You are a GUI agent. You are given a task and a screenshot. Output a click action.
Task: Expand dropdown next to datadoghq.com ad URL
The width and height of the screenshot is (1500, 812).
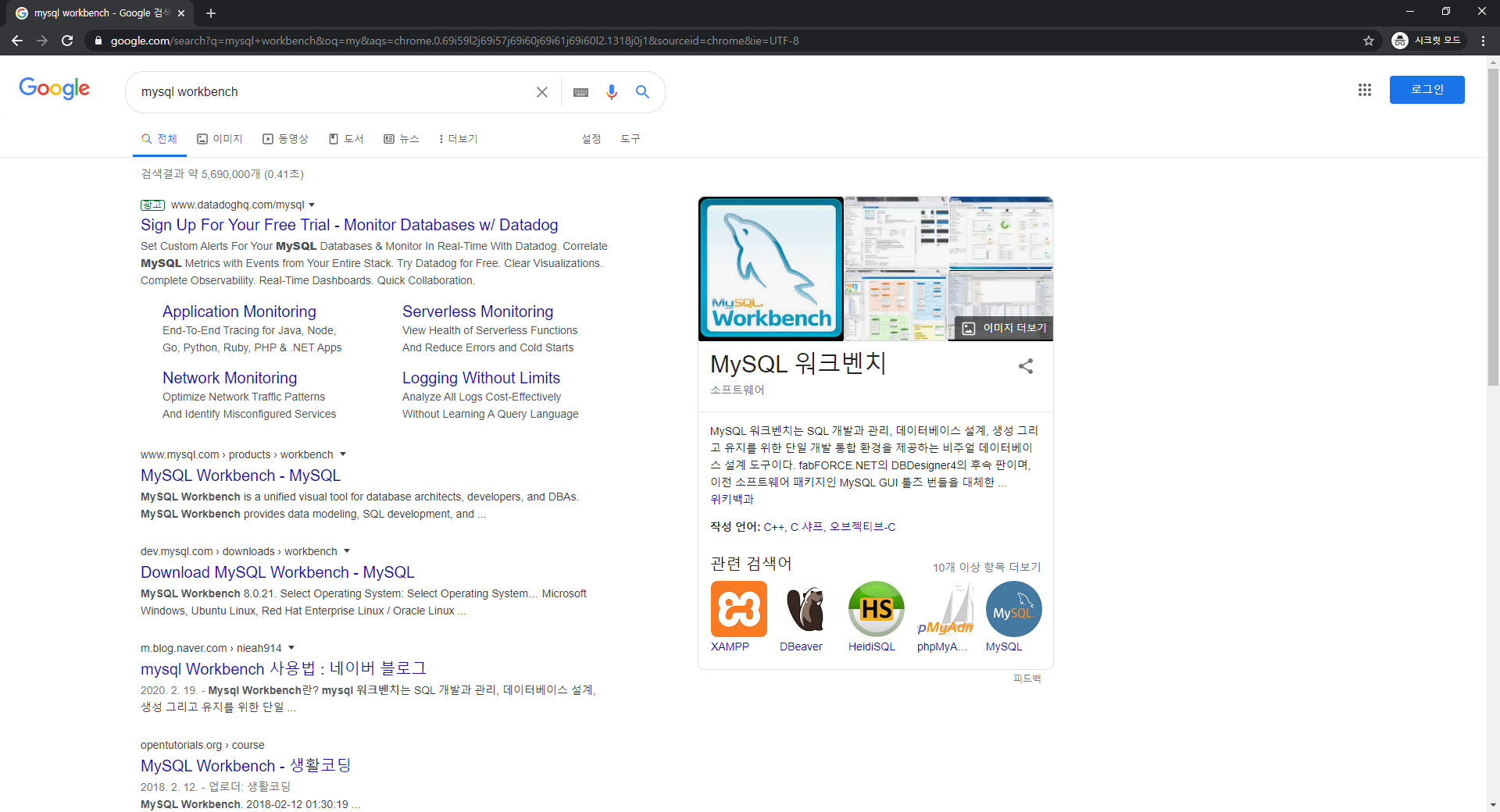point(312,205)
